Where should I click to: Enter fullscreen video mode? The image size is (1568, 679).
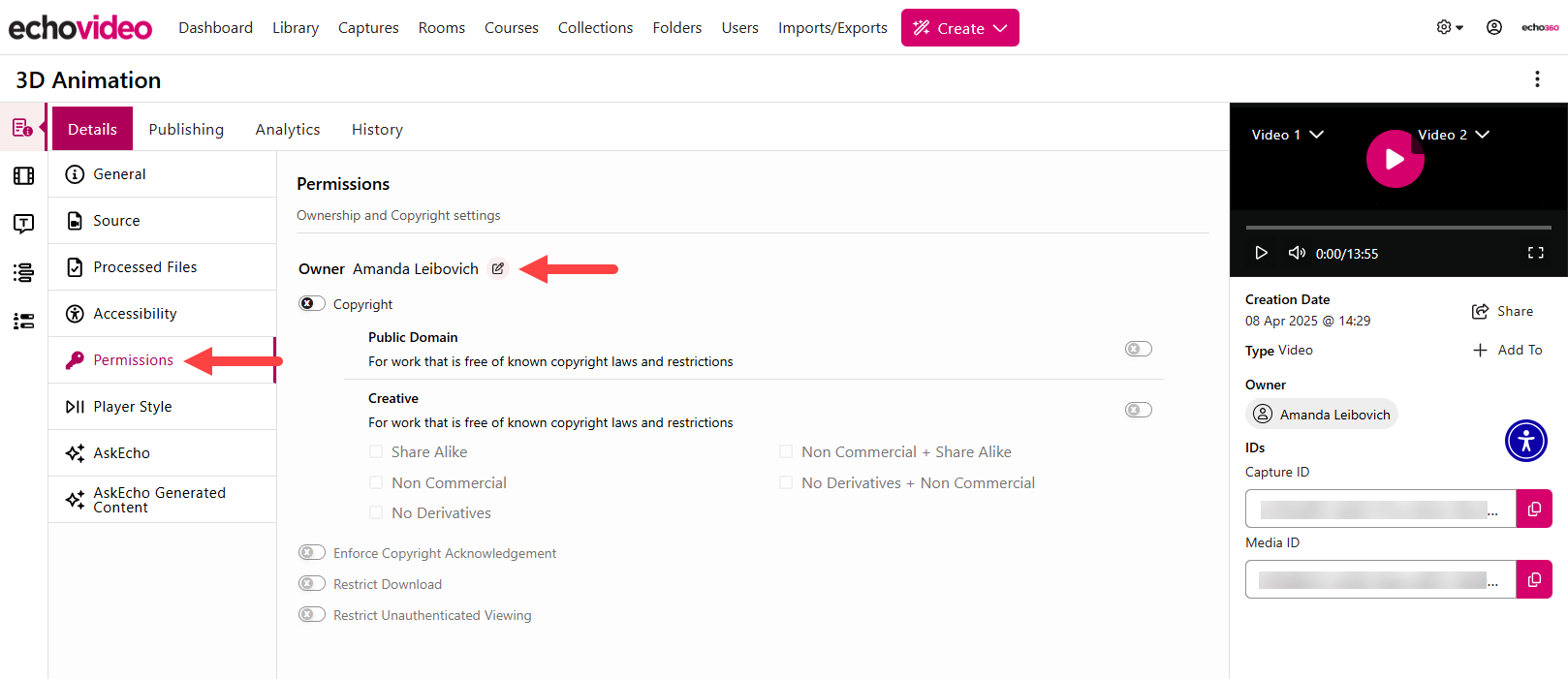point(1536,253)
